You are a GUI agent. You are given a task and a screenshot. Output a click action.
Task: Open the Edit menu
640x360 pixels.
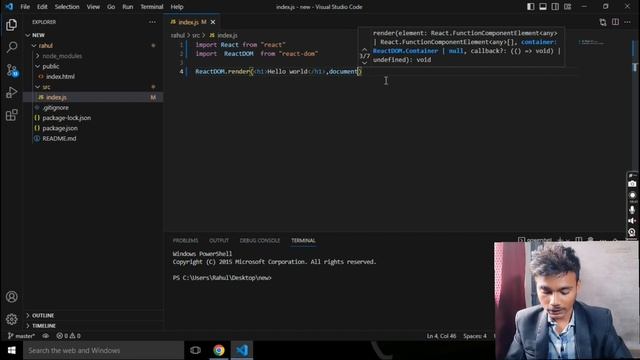coord(42,7)
